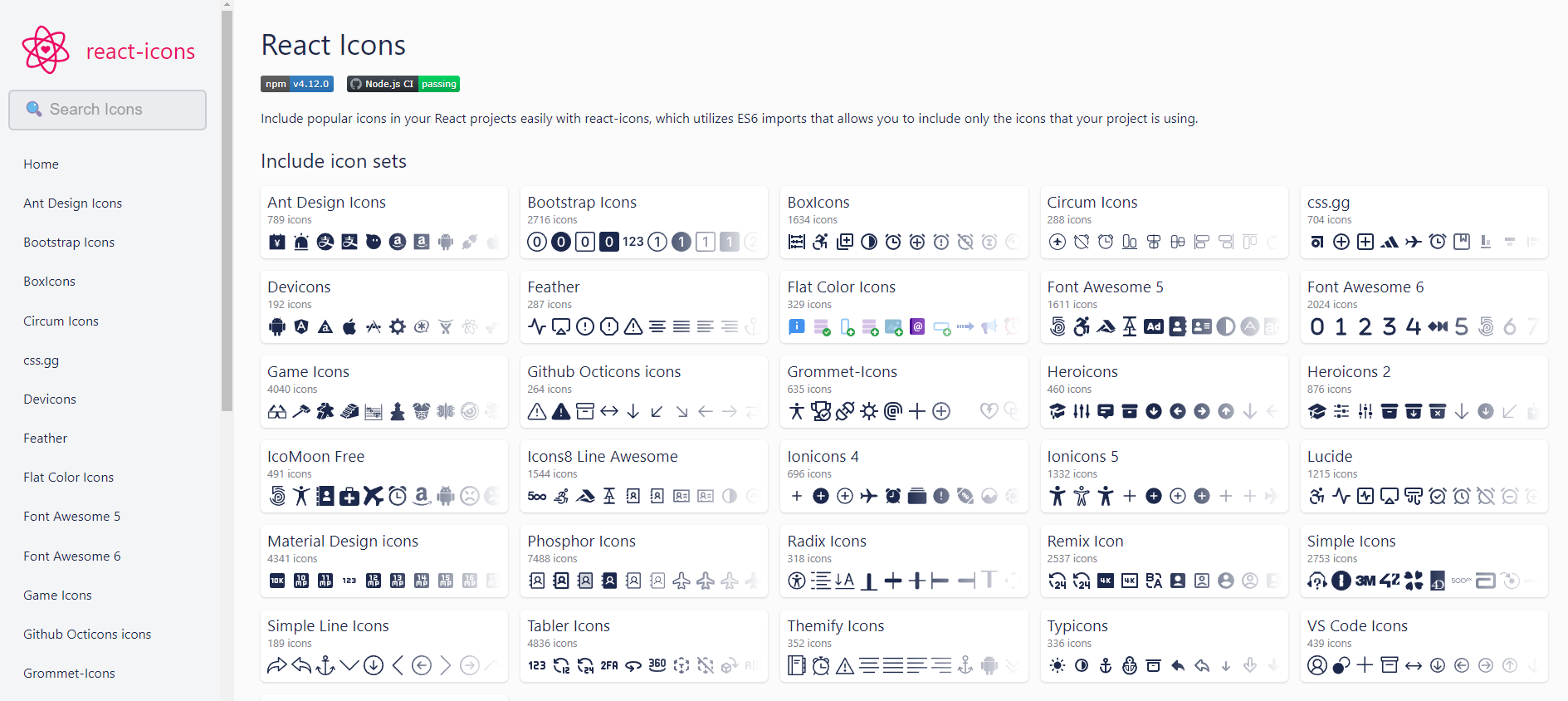1568x701 pixels.
Task: Open Bootstrap Icons in the sidebar
Action: point(69,243)
